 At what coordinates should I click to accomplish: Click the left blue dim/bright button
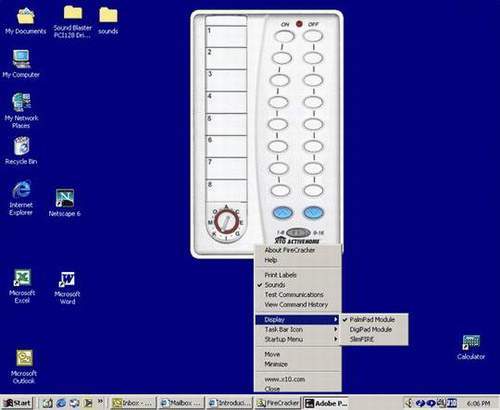tap(283, 212)
